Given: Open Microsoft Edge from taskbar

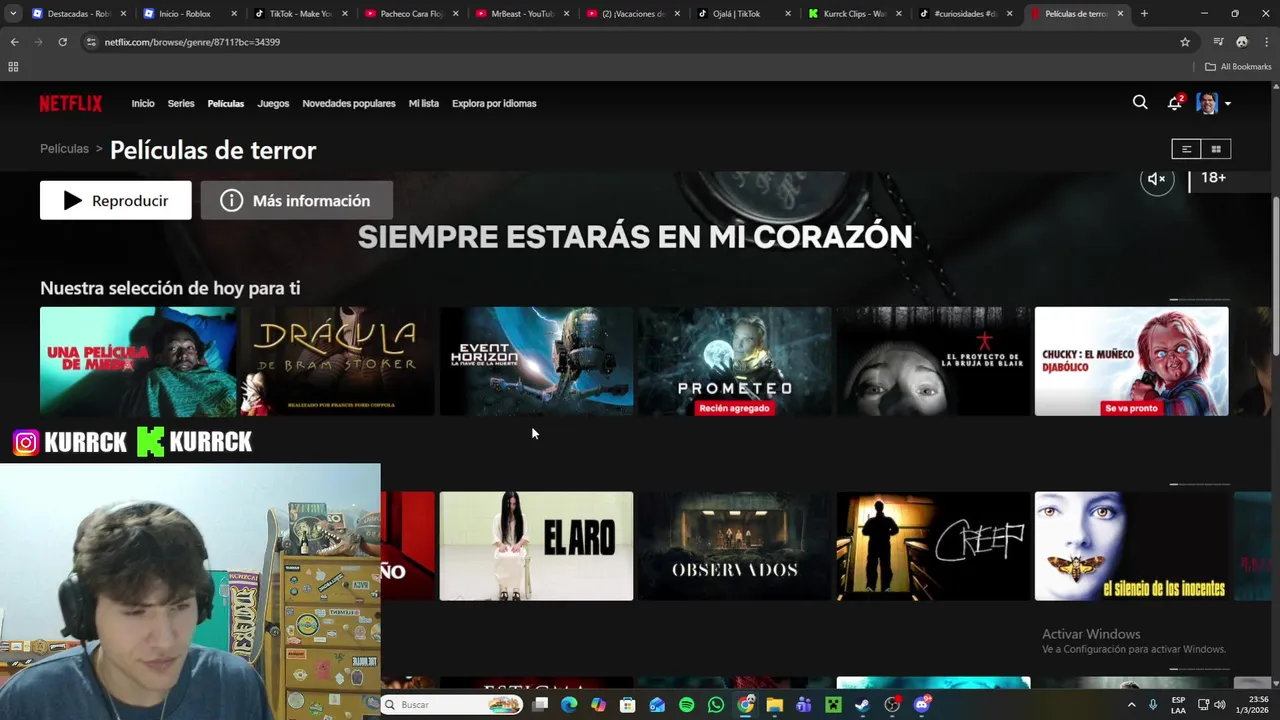Looking at the screenshot, I should point(569,705).
